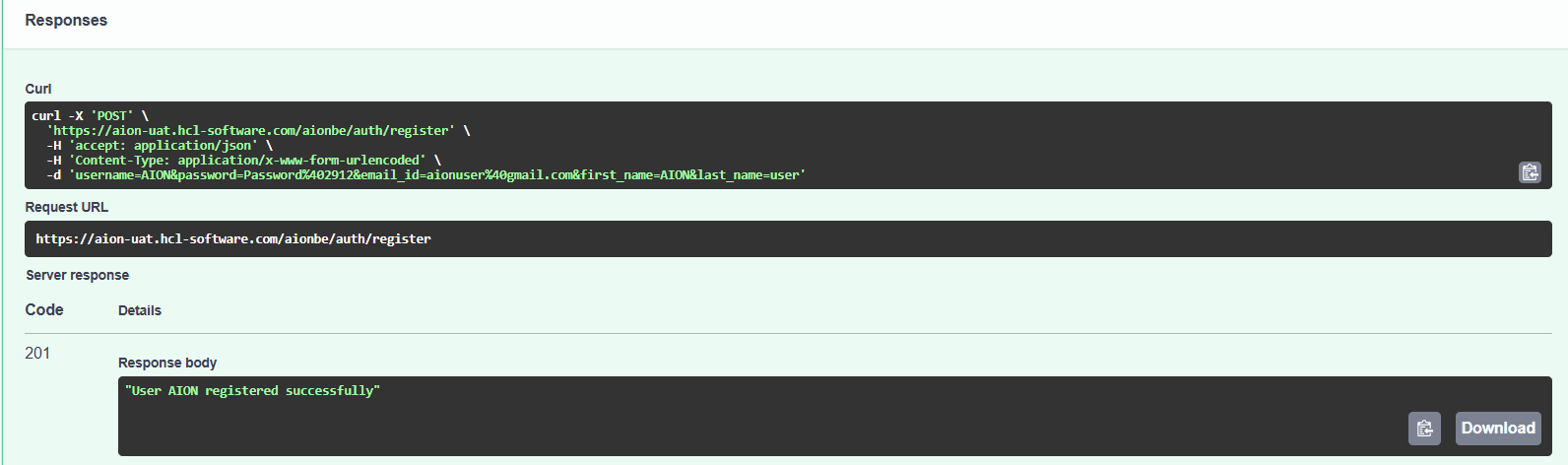Click the Server response label
Image resolution: width=1568 pixels, height=465 pixels.
[x=77, y=275]
